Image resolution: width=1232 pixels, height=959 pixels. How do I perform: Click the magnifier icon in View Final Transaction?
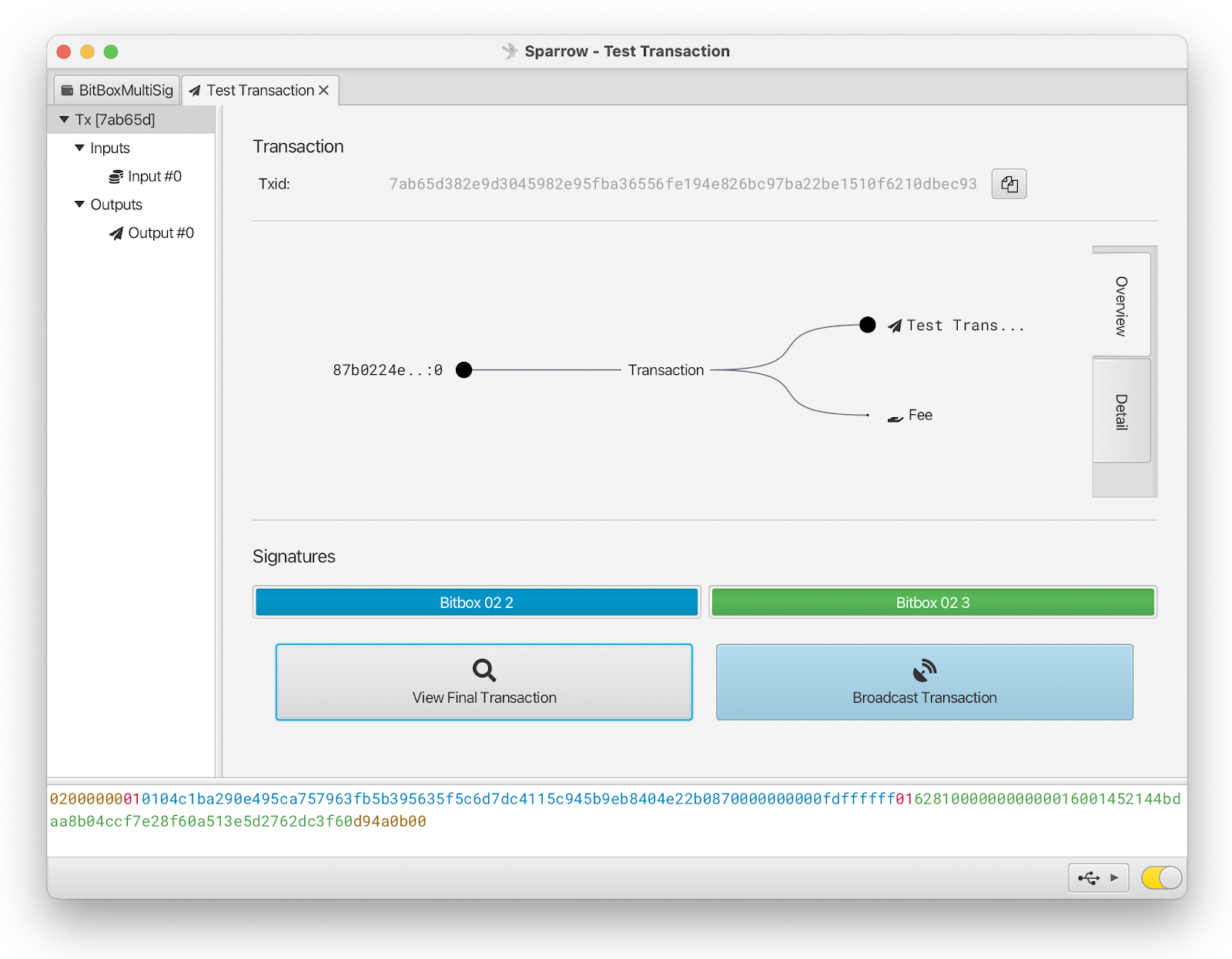click(484, 670)
